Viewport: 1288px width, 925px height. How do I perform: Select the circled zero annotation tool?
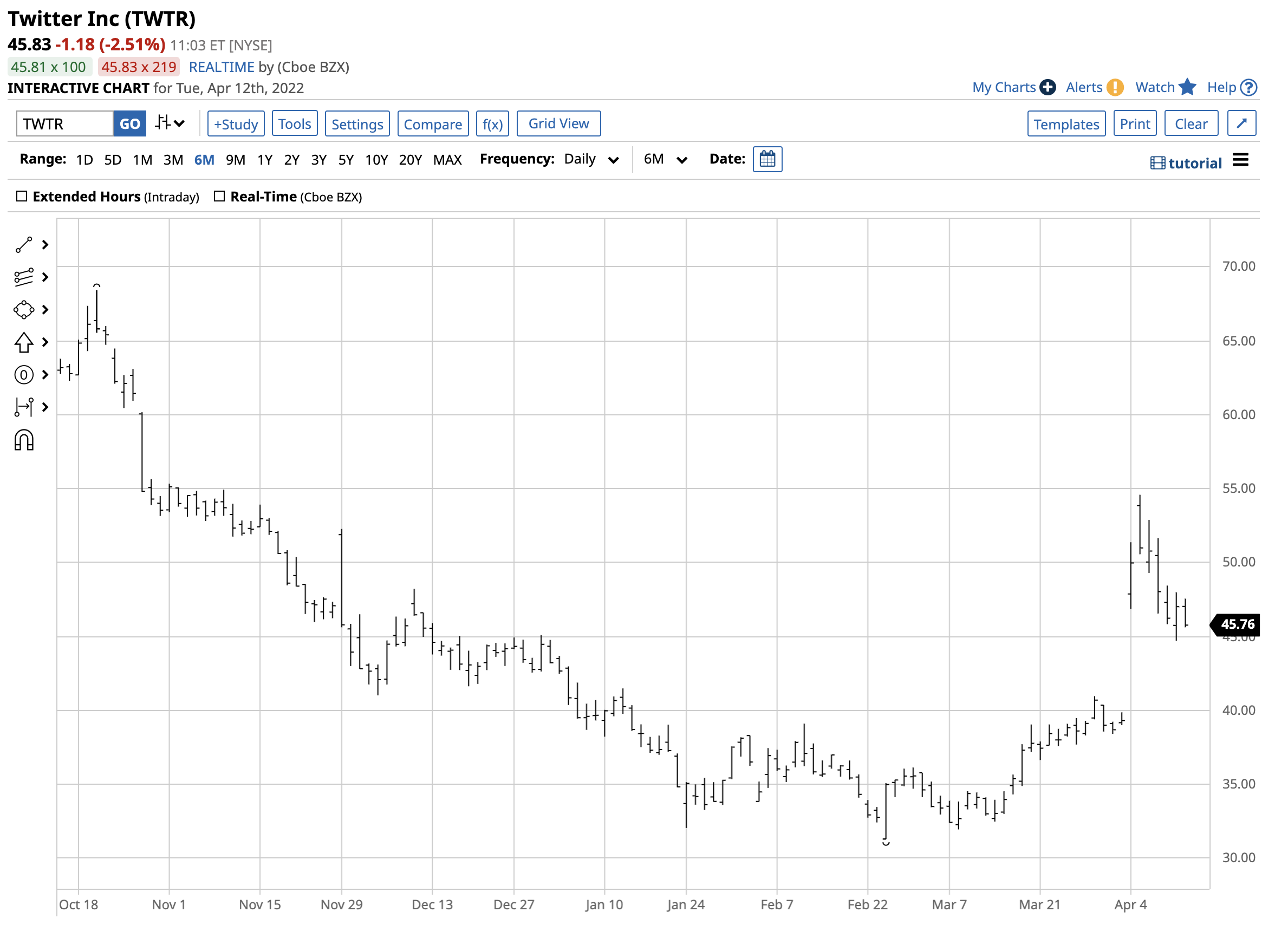pyautogui.click(x=24, y=375)
